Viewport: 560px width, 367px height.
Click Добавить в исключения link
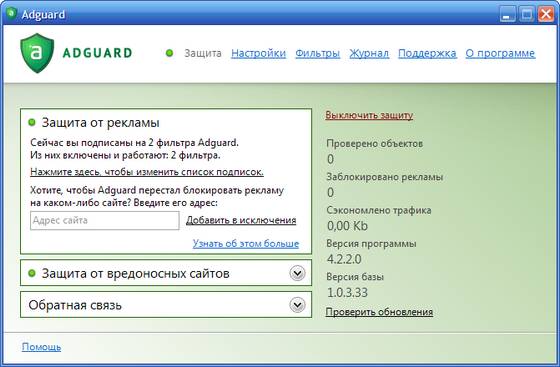click(x=241, y=220)
